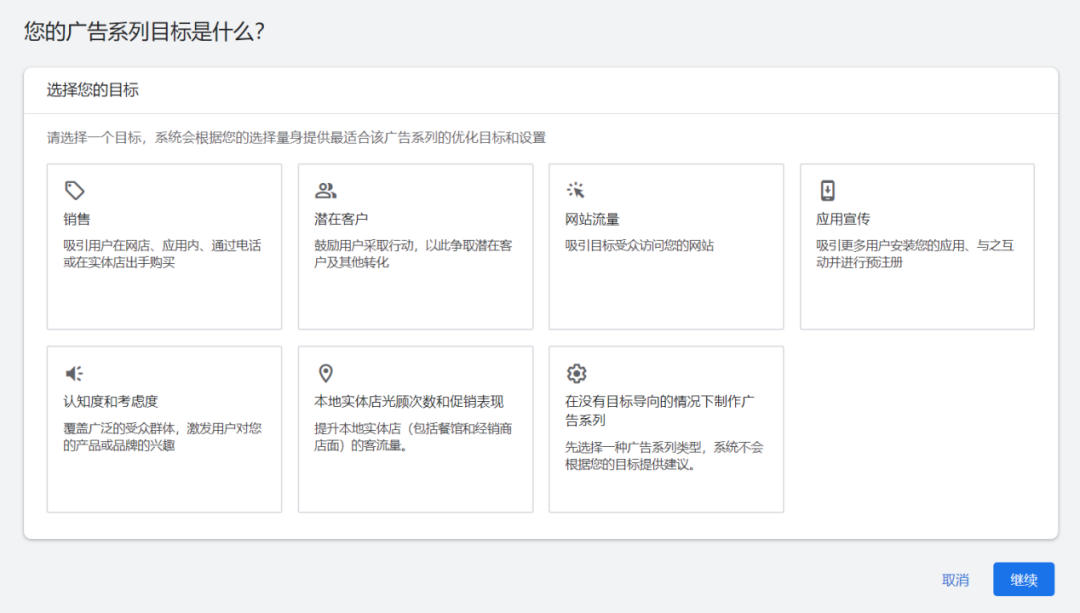Click the 潜在客户 title text
This screenshot has width=1080, height=613.
[341, 219]
